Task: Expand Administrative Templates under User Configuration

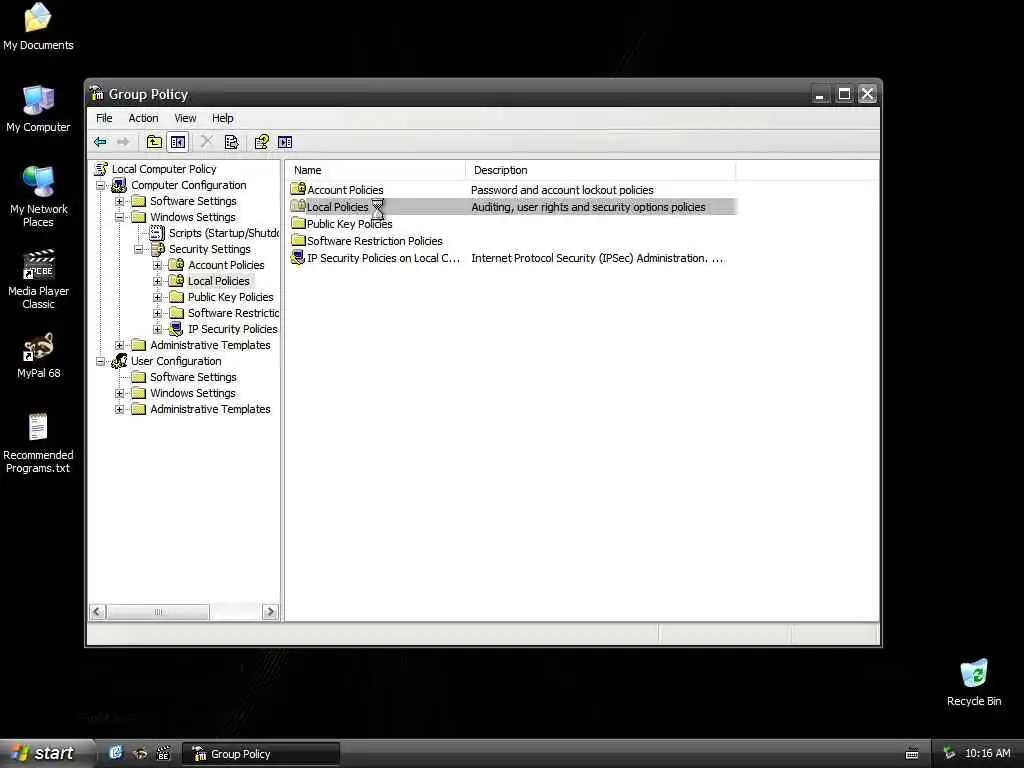Action: [x=120, y=409]
